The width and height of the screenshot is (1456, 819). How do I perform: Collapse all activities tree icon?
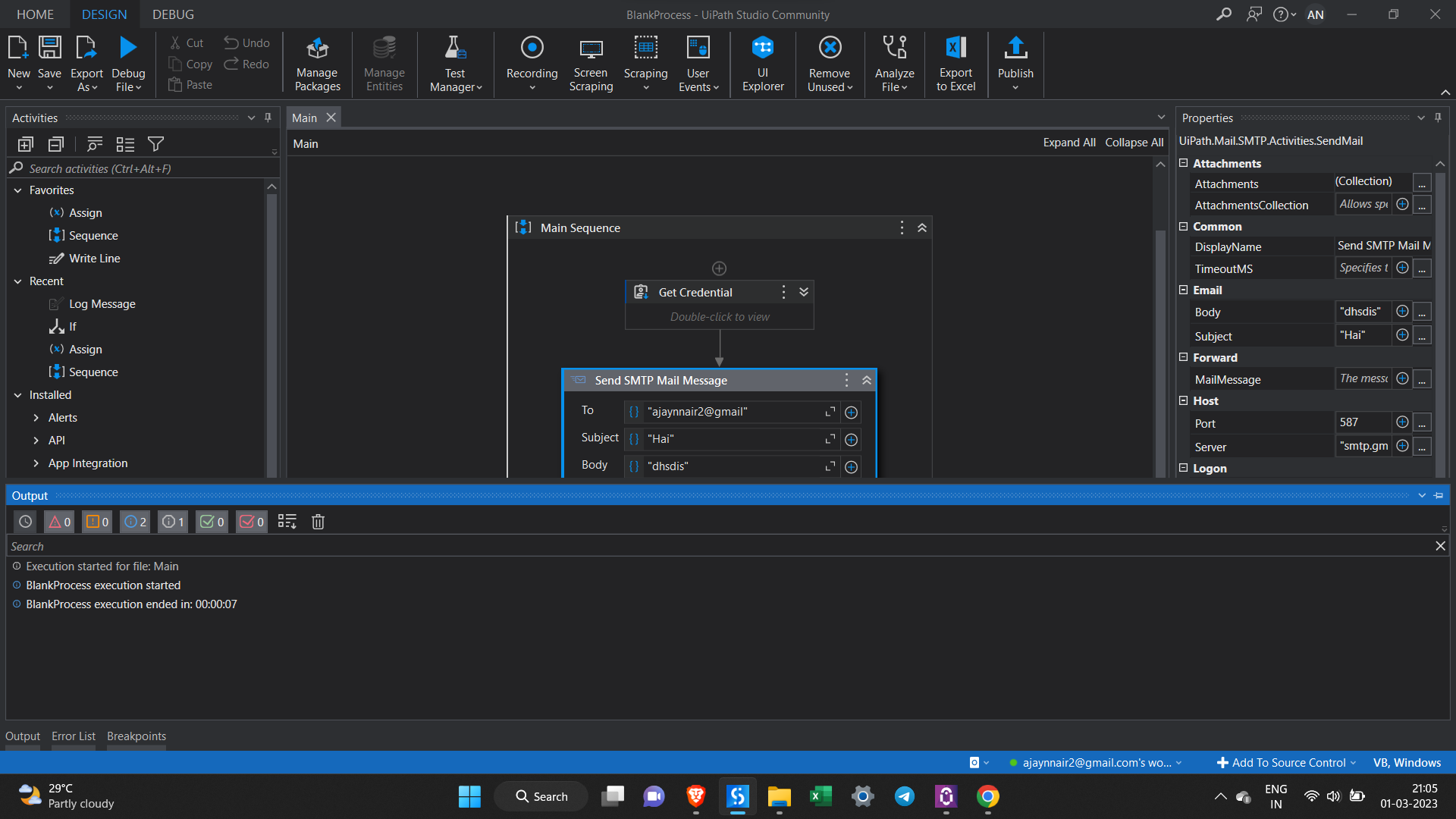pos(56,144)
